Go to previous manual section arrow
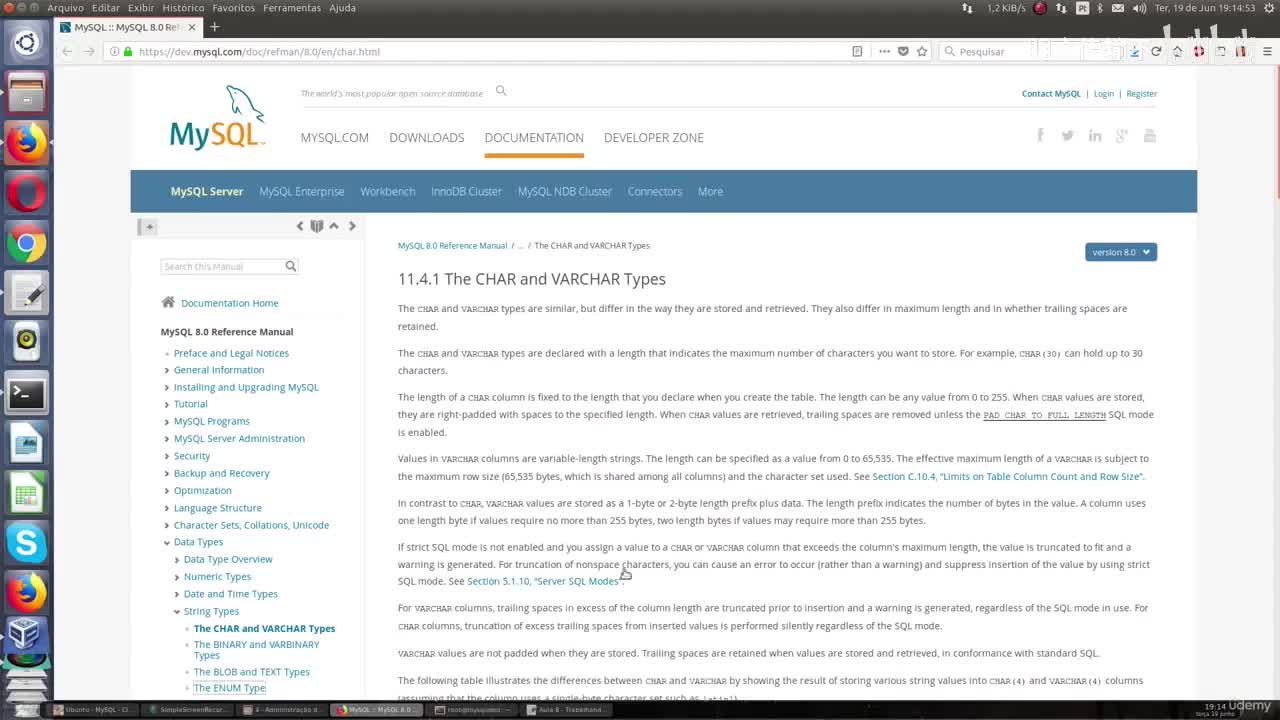Viewport: 1280px width, 720px height. 299,226
